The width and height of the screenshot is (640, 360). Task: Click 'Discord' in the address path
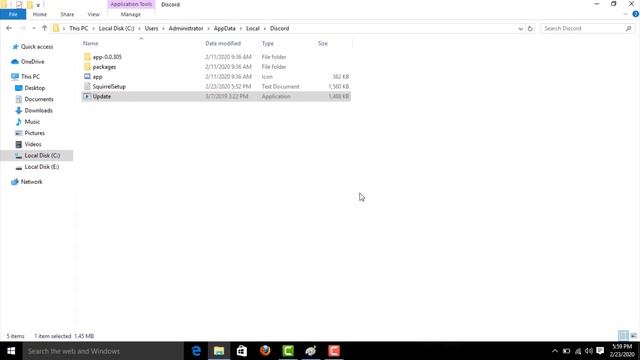click(x=280, y=29)
